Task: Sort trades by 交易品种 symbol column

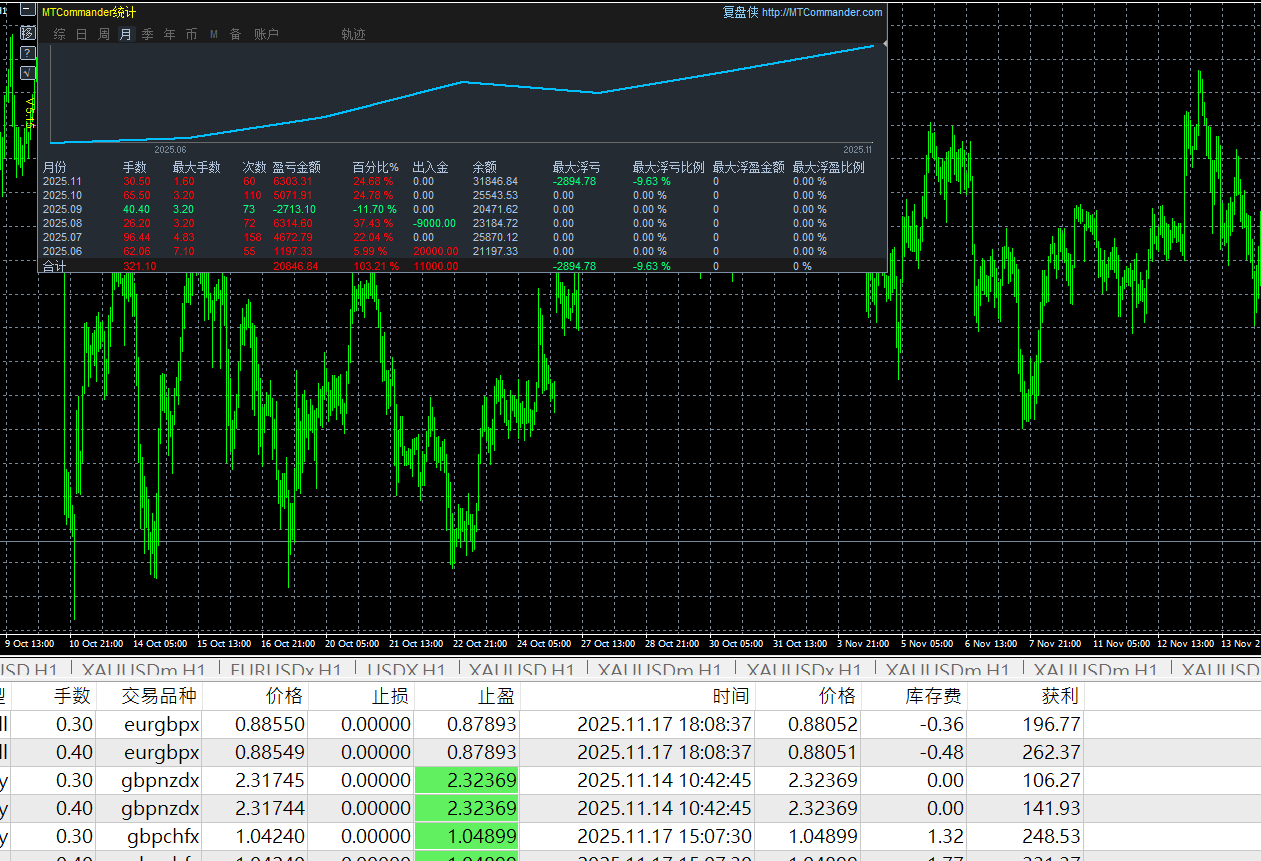Action: click(159, 696)
